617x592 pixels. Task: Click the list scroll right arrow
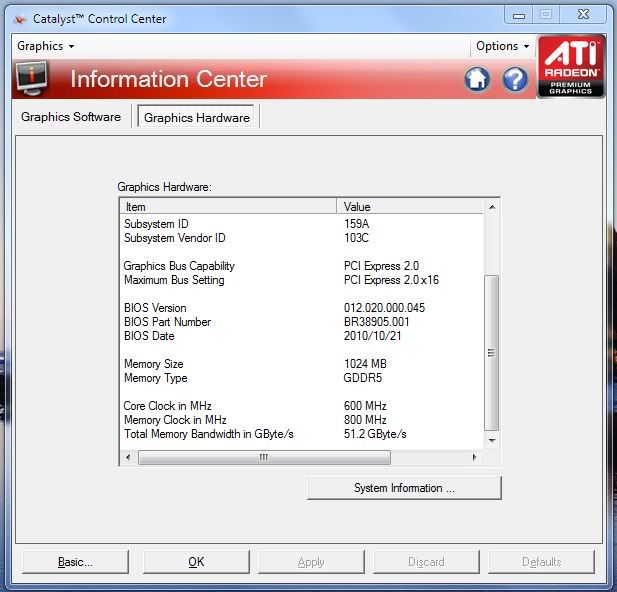point(475,457)
